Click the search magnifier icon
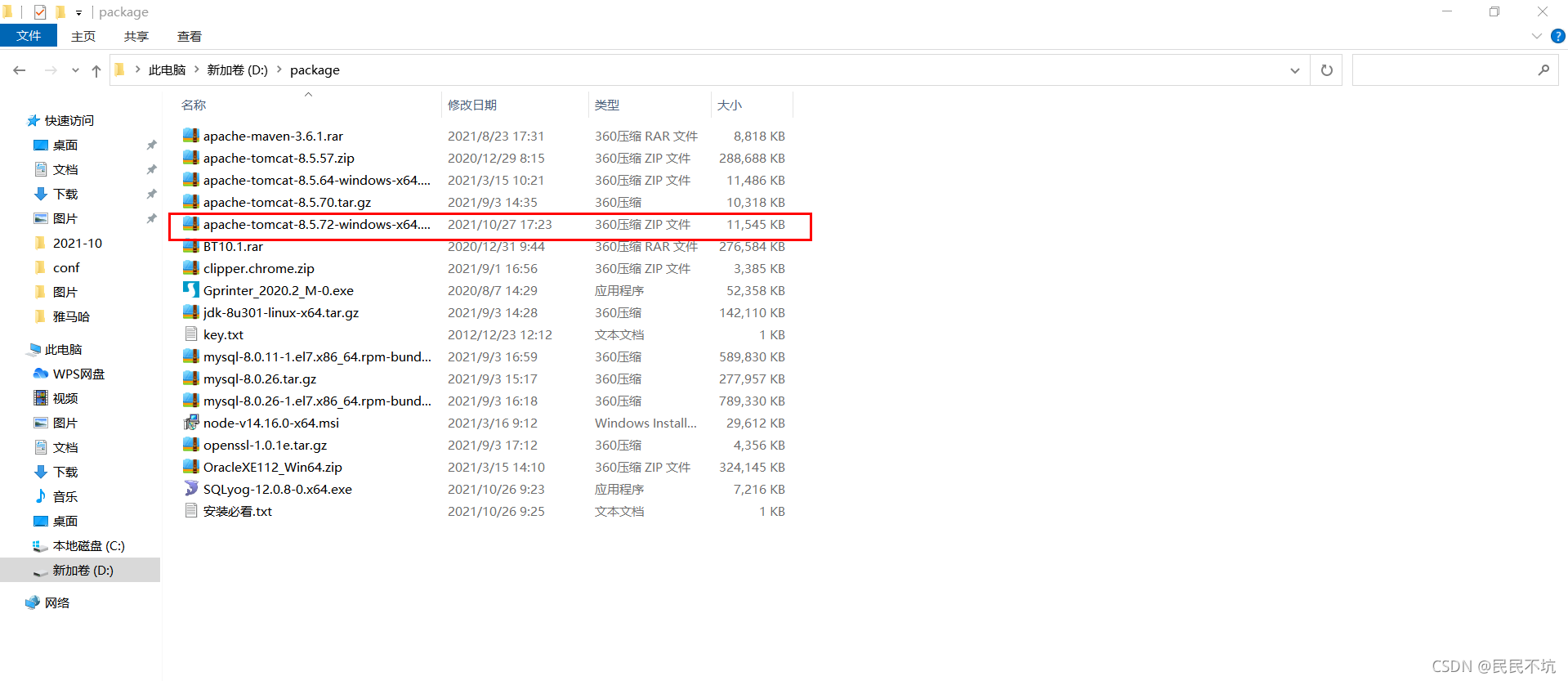Viewport: 1568px width, 681px height. tap(1543, 70)
